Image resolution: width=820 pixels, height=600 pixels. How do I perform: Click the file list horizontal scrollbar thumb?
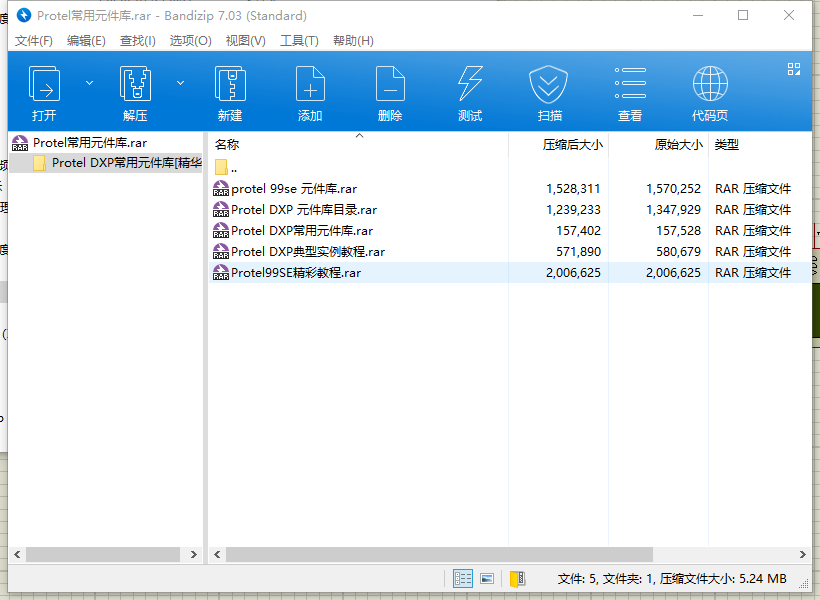point(439,554)
